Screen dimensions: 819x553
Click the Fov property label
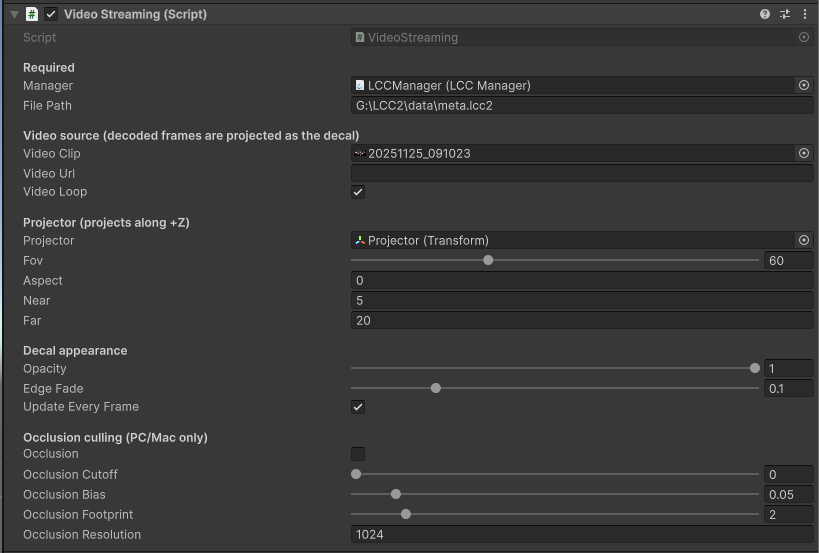[x=33, y=260]
